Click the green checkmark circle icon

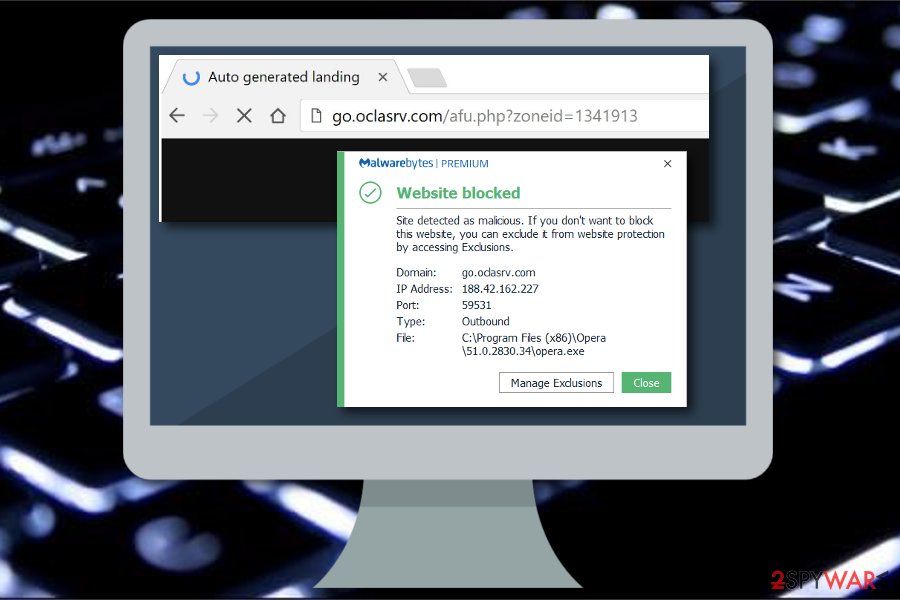click(370, 193)
